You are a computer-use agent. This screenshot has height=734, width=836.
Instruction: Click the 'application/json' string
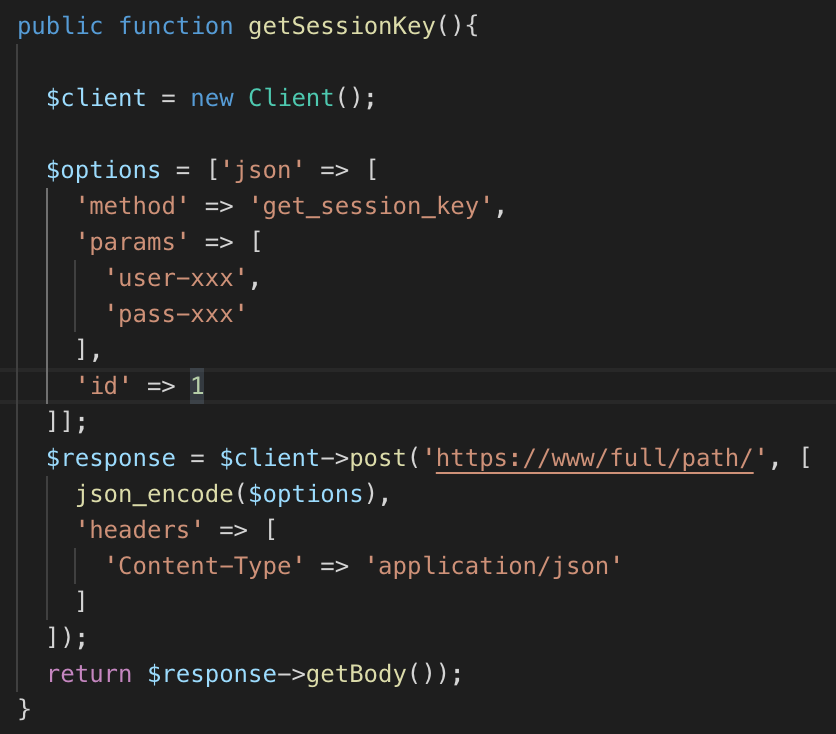coord(494,566)
